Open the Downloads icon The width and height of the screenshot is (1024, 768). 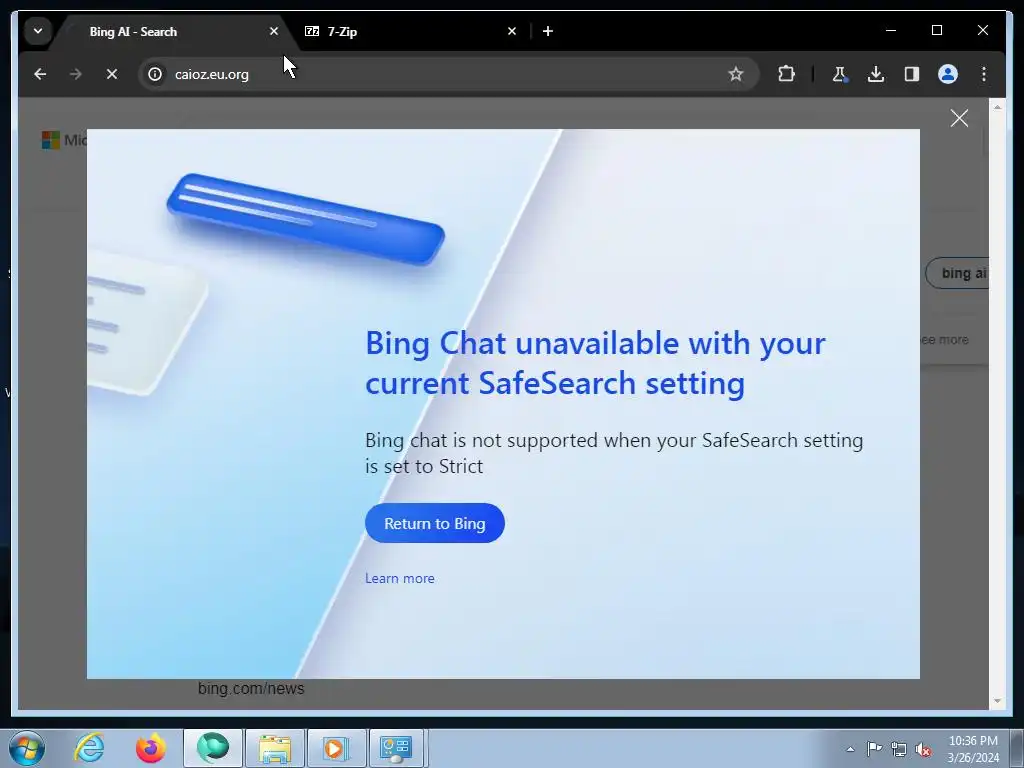876,74
